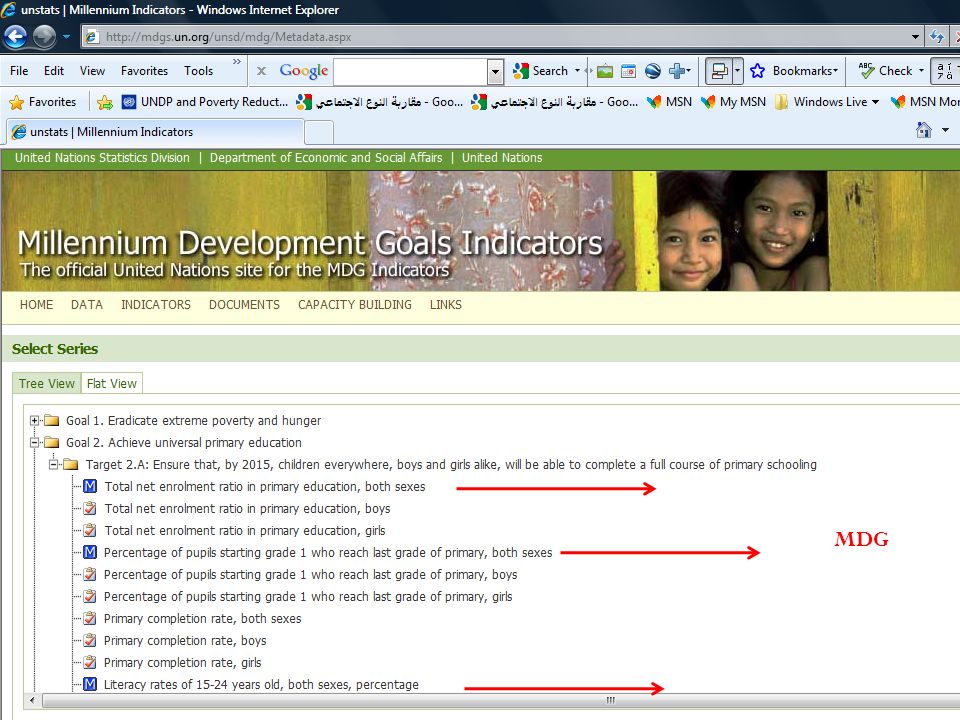The image size is (960, 720).
Task: Click the Translate icon on Google toolbar
Action: tap(945, 71)
